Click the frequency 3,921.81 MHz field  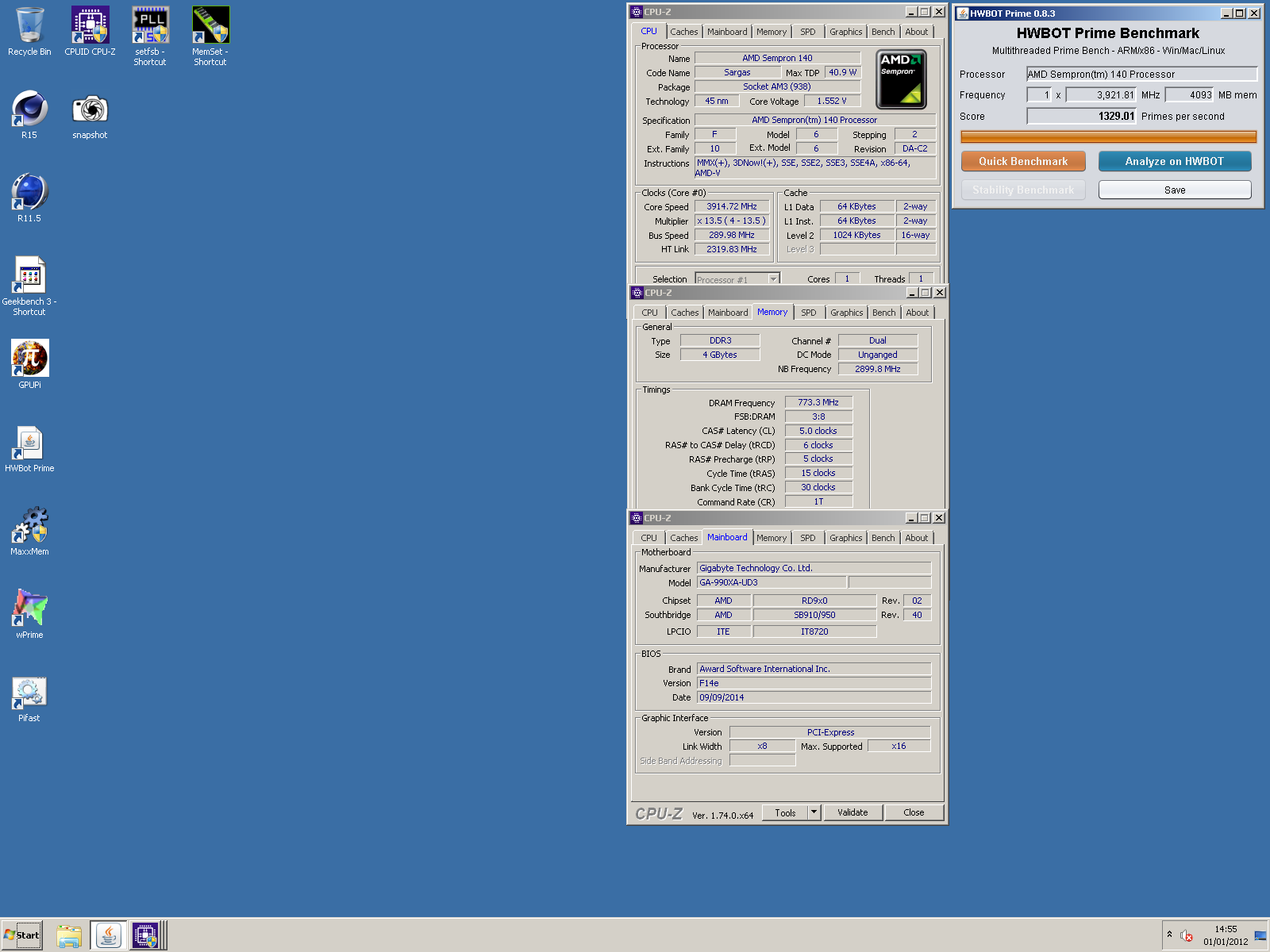[x=1101, y=95]
